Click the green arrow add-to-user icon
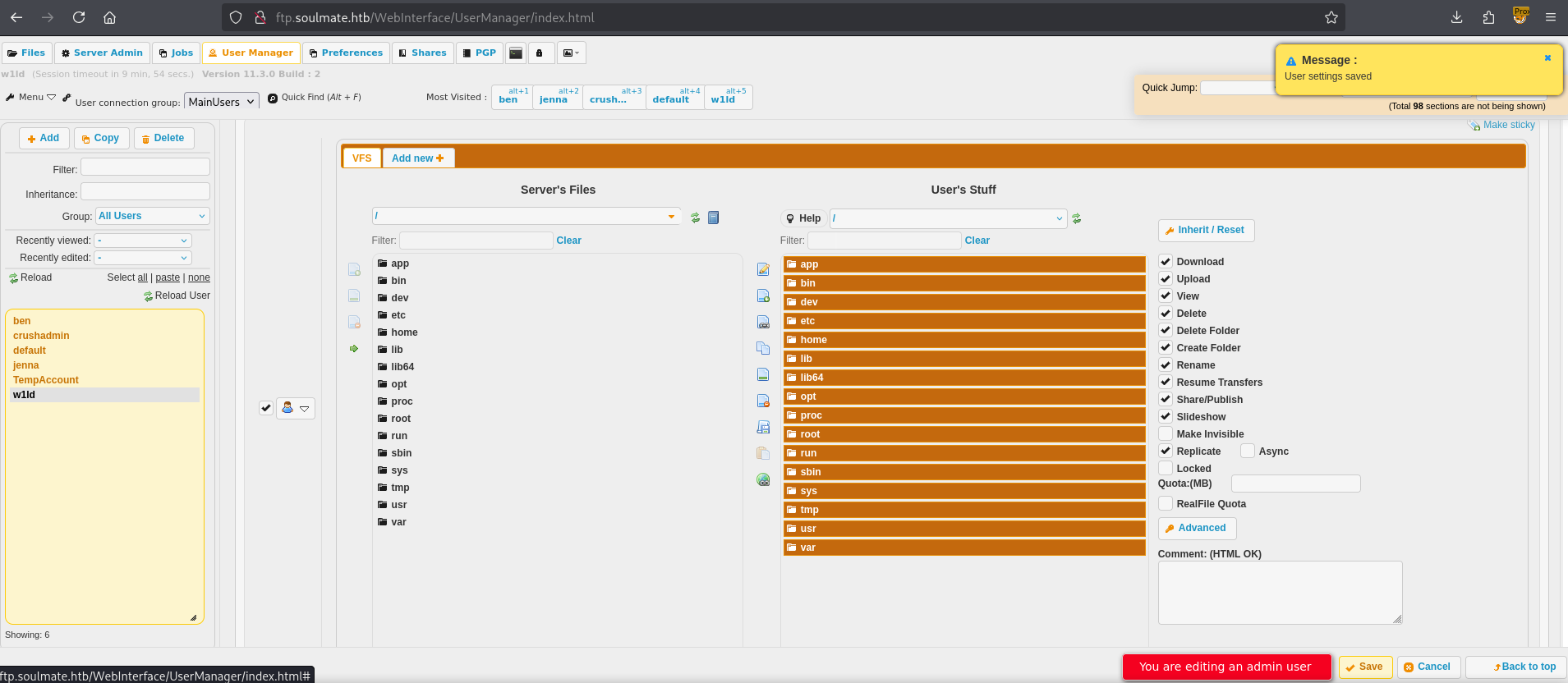Screen dimensions: 1568x683 click(354, 349)
